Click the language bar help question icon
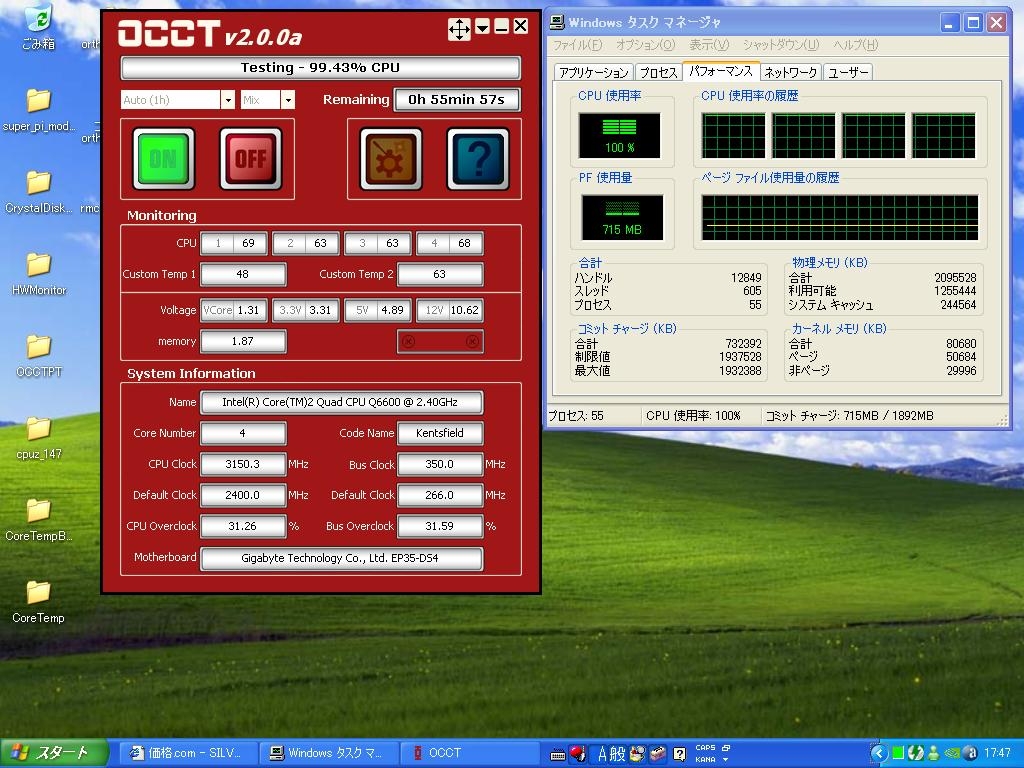The width and height of the screenshot is (1024, 768). pos(680,754)
